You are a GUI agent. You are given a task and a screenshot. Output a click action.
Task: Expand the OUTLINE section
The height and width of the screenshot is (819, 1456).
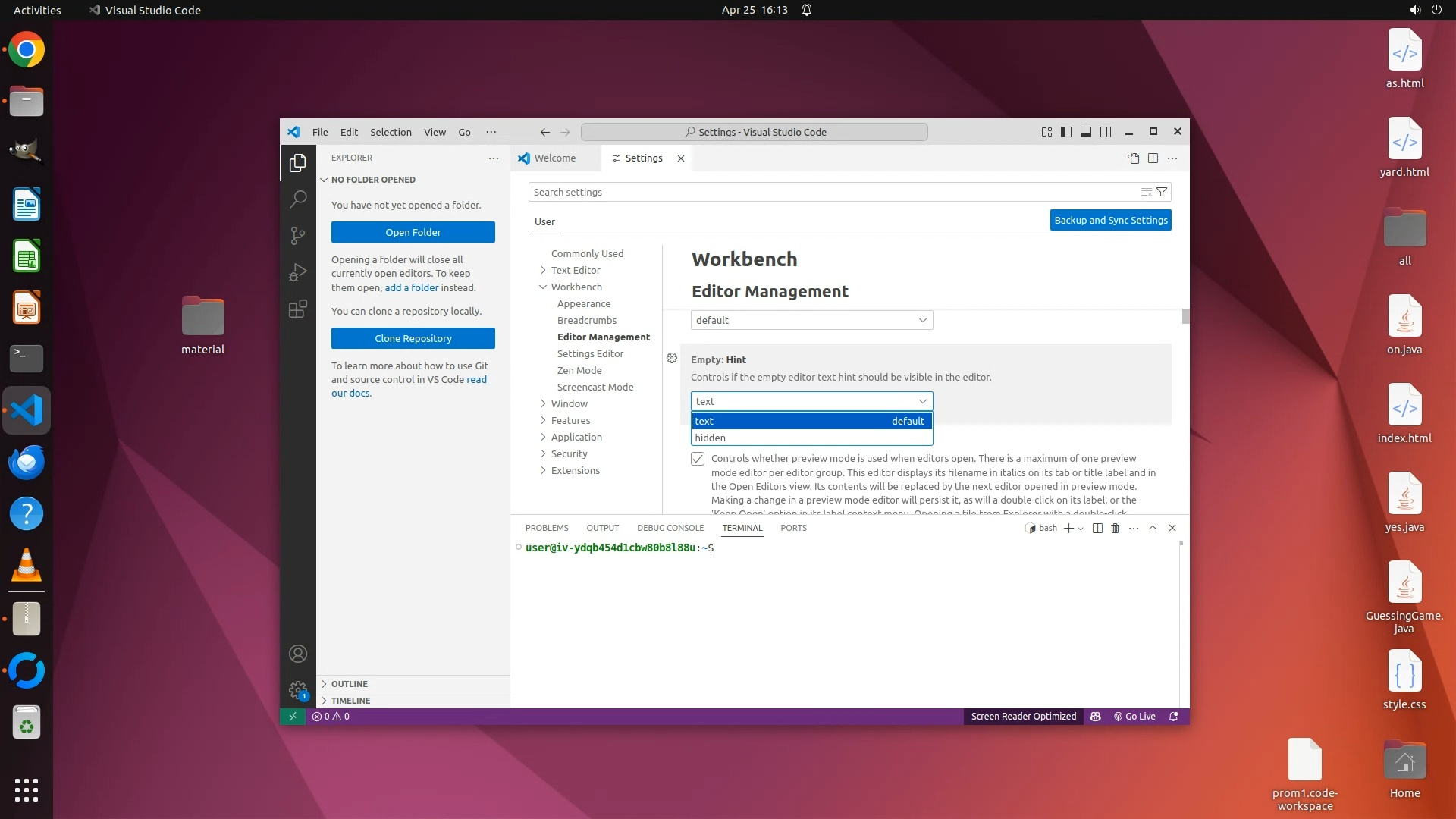coord(349,683)
